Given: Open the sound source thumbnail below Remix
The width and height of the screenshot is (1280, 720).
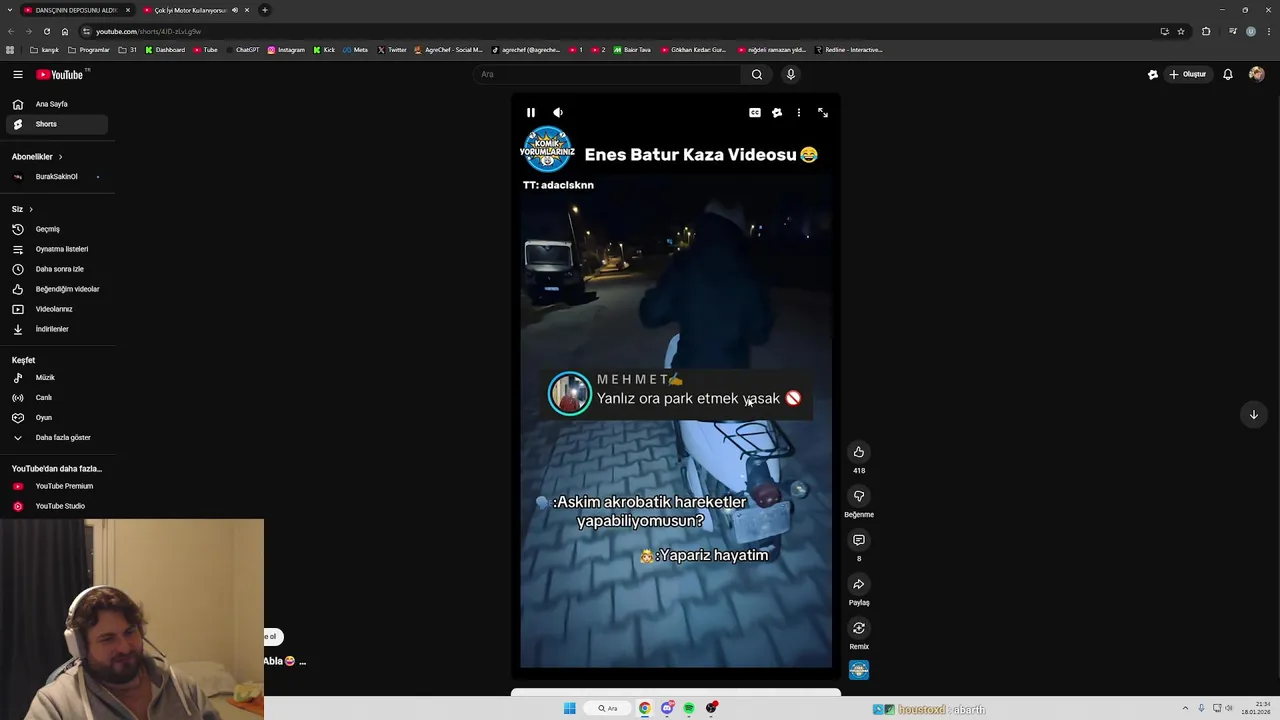Looking at the screenshot, I should [859, 670].
